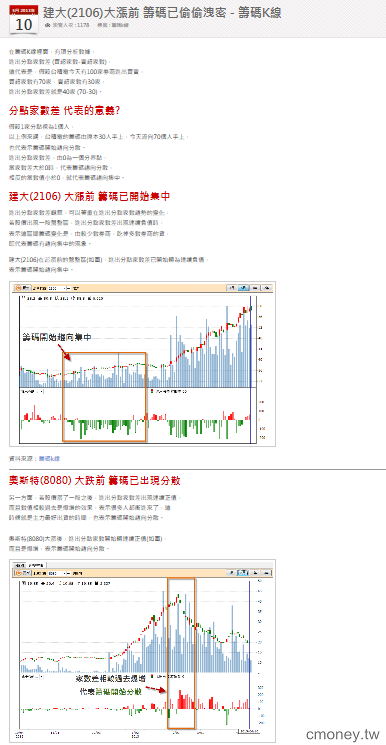Image resolution: width=386 pixels, height=745 pixels.
Task: Switch to the first tab above 奧斯特 chart
Action: click(x=19, y=565)
